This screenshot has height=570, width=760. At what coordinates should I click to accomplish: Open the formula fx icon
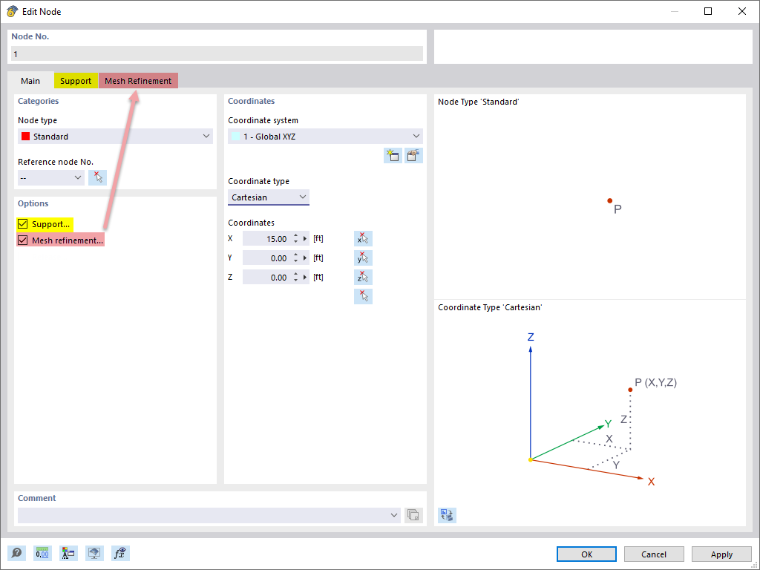120,553
